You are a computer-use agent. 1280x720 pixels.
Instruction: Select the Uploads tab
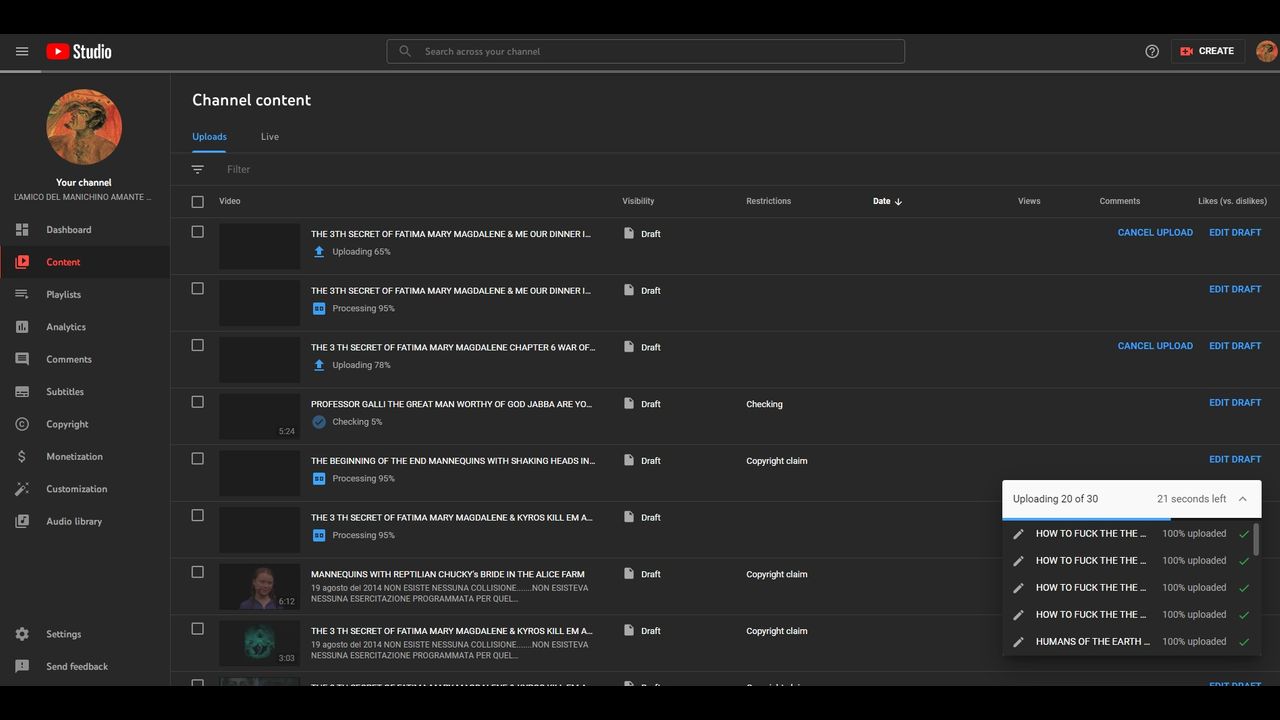pyautogui.click(x=209, y=137)
